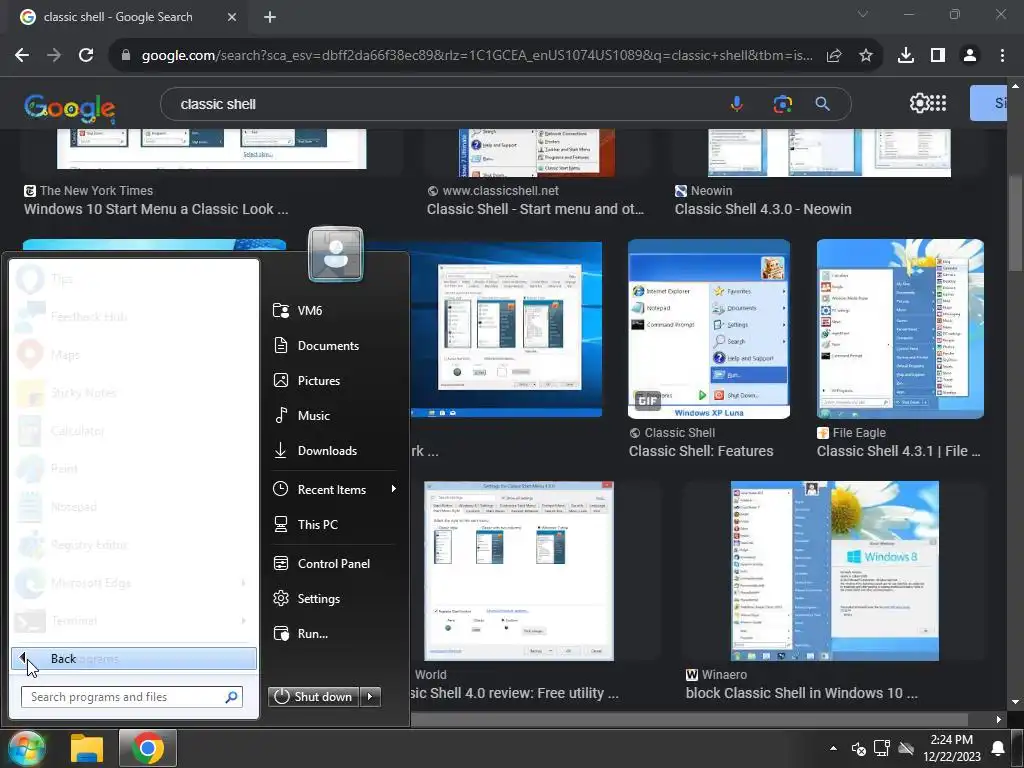Image resolution: width=1024 pixels, height=768 pixels.
Task: Open the Winaero Windows 8 thumbnail
Action: tap(835, 571)
